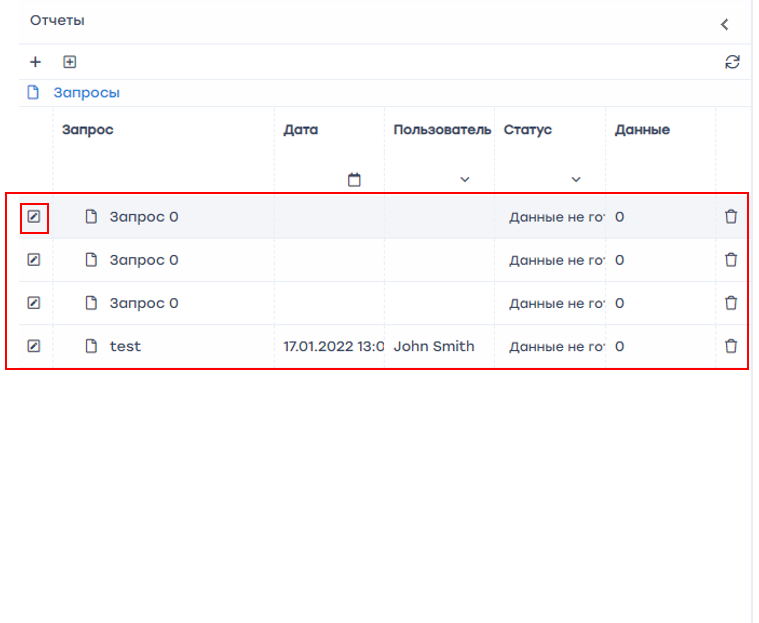
Task: Delete the first Запрос 0 row
Action: (x=731, y=216)
